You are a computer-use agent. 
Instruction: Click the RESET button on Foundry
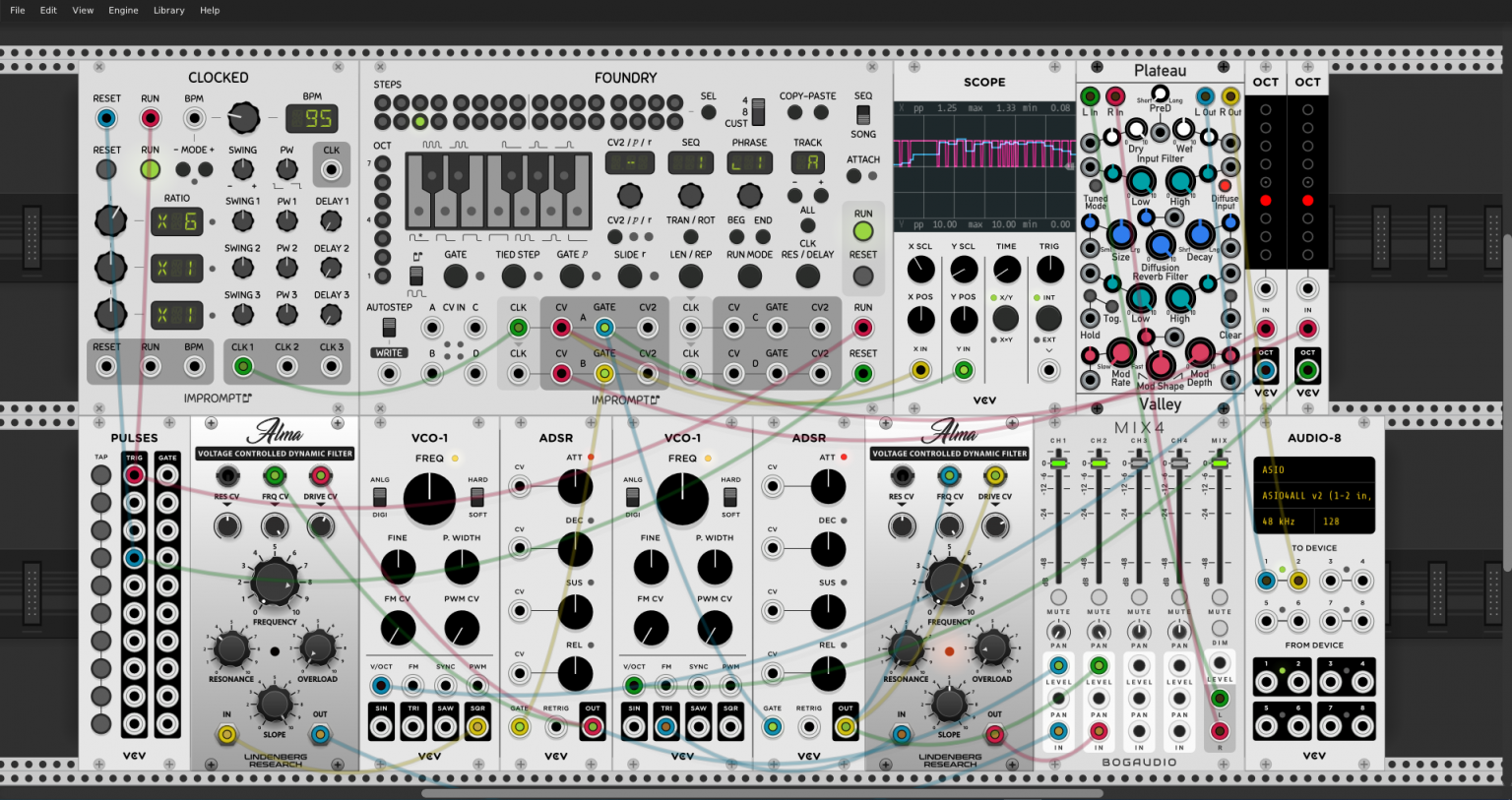pos(863,276)
